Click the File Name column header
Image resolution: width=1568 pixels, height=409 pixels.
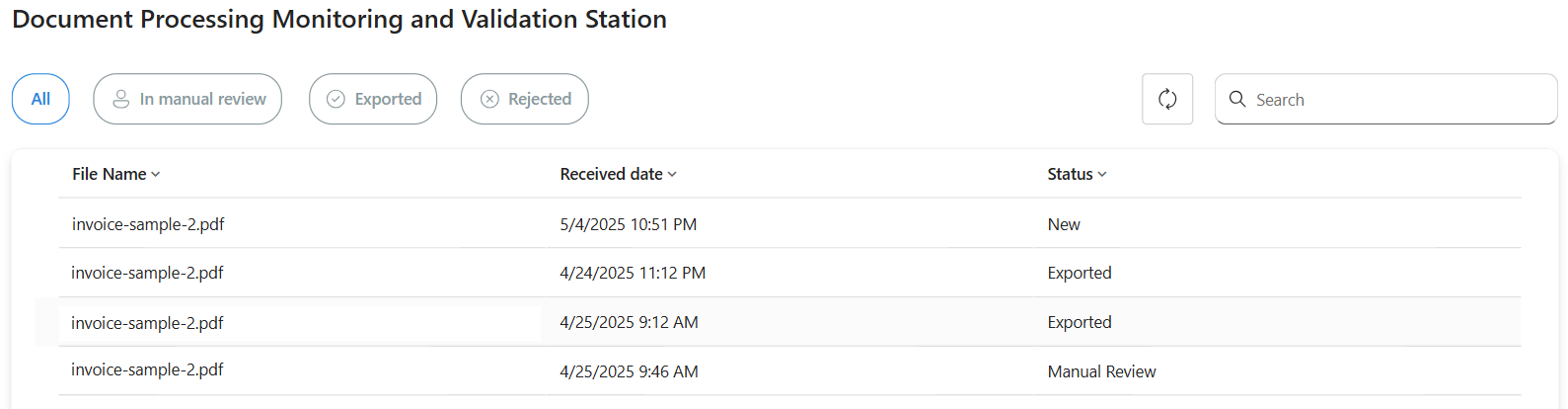pyautogui.click(x=109, y=174)
